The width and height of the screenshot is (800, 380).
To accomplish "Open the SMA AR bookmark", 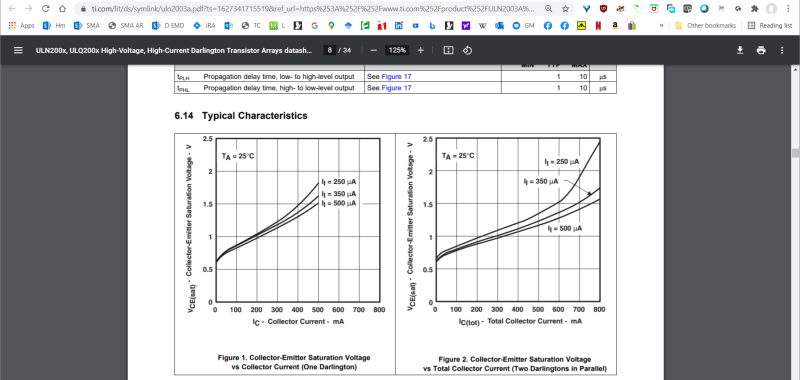I will [126, 26].
